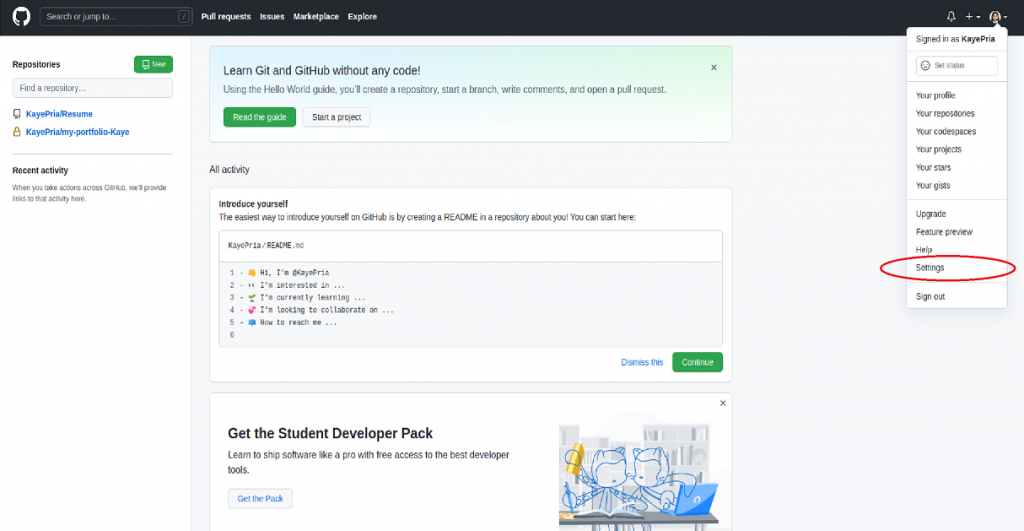Open the notifications bell
The width and height of the screenshot is (1024, 531).
(x=951, y=16)
